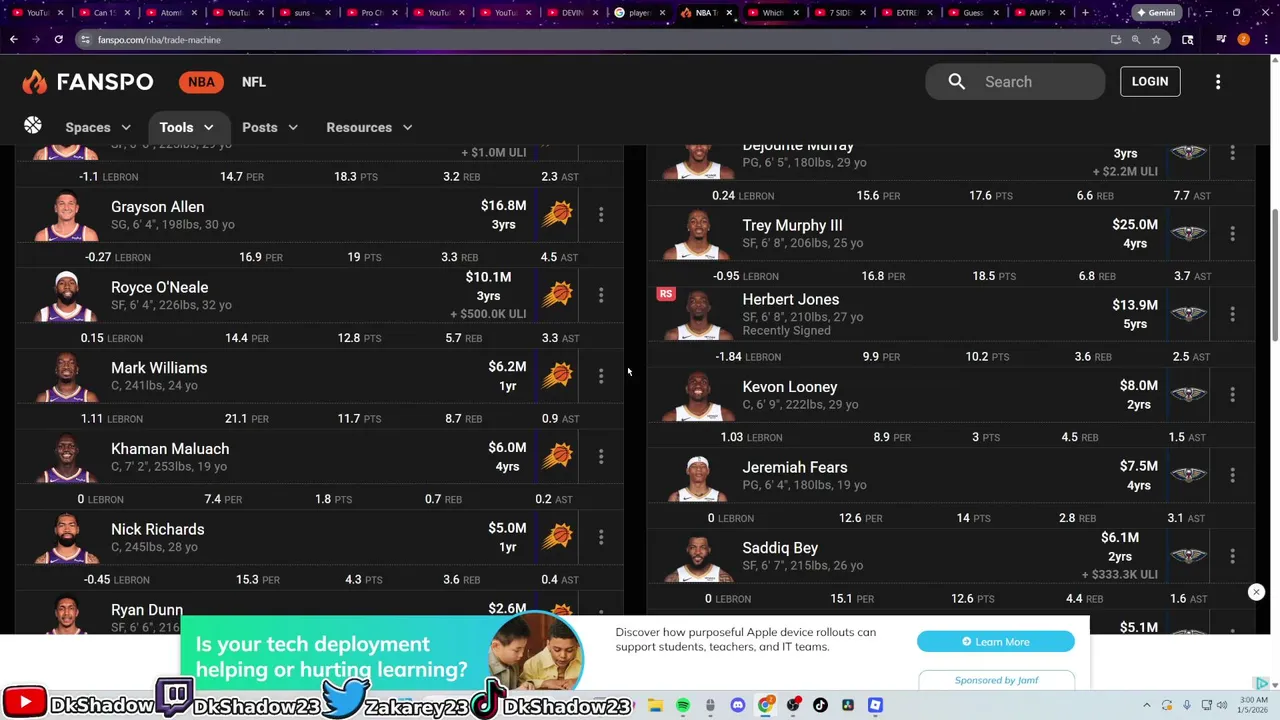
Task: Switch to the NFL league
Action: [x=253, y=82]
